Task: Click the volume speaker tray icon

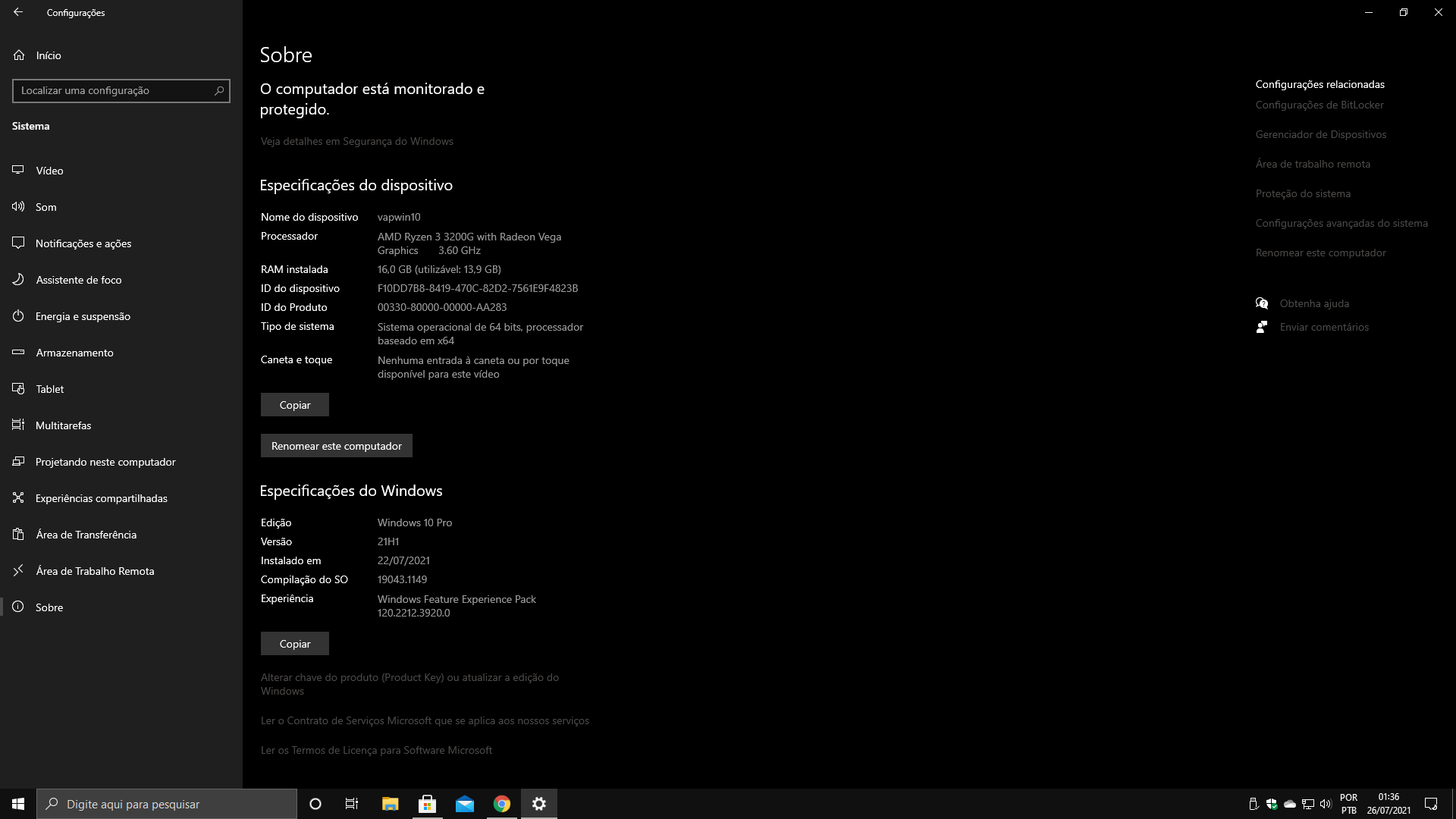Action: pos(1326,804)
